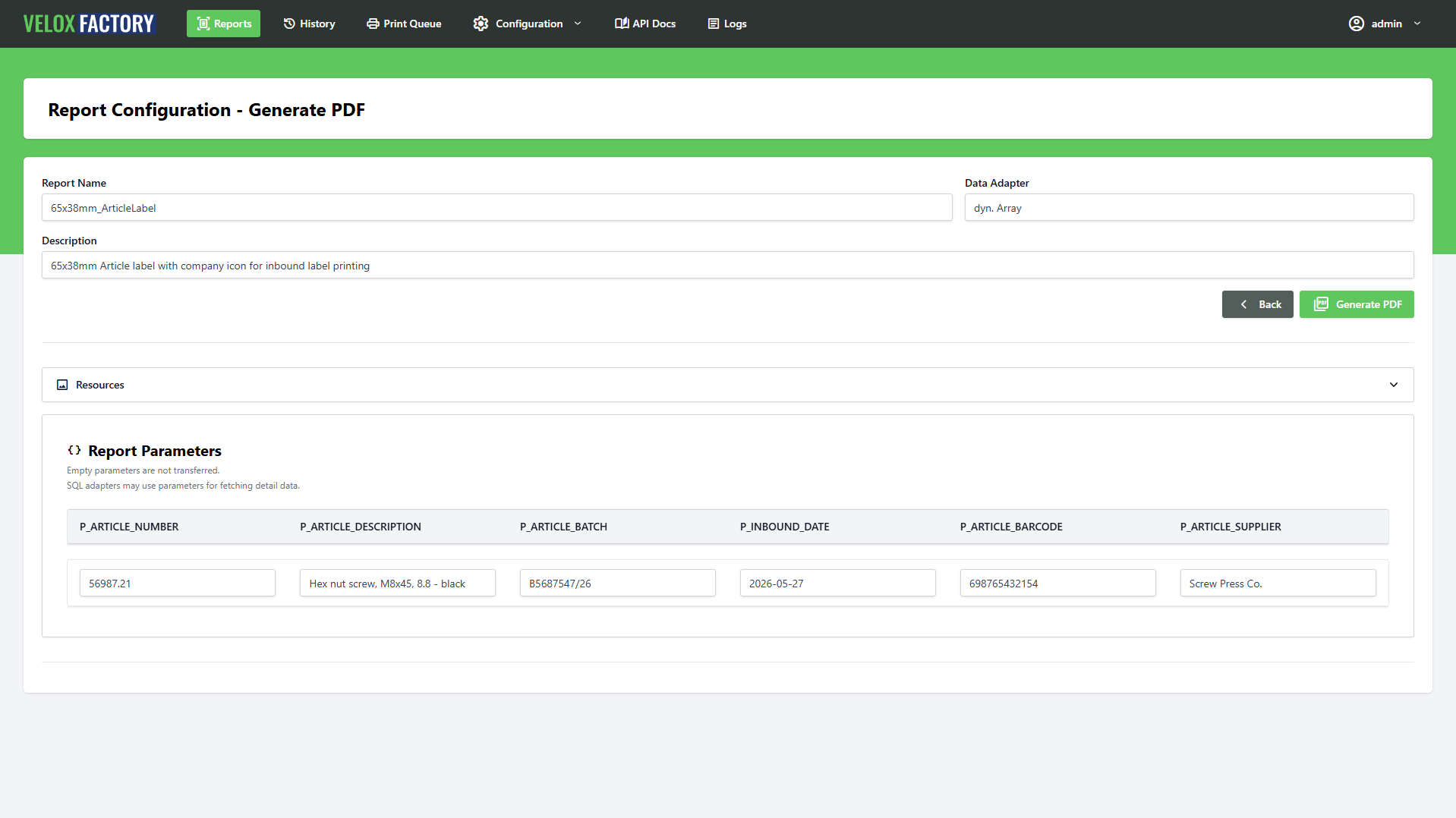The height and width of the screenshot is (818, 1456).
Task: Click the Configuration gear icon
Action: (481, 24)
